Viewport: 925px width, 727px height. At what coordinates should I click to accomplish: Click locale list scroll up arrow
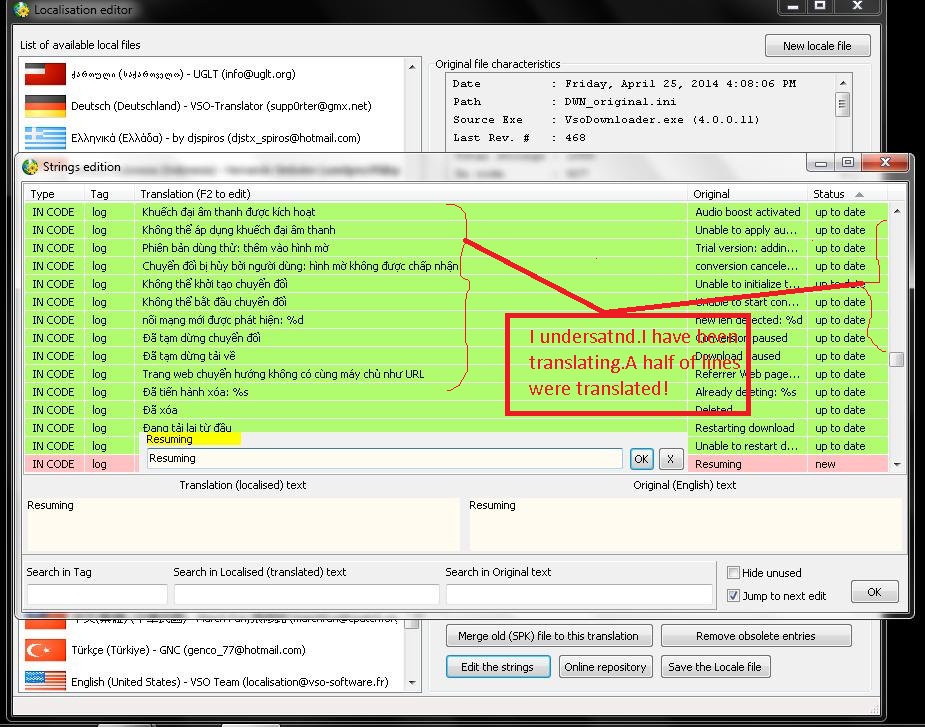pyautogui.click(x=412, y=67)
